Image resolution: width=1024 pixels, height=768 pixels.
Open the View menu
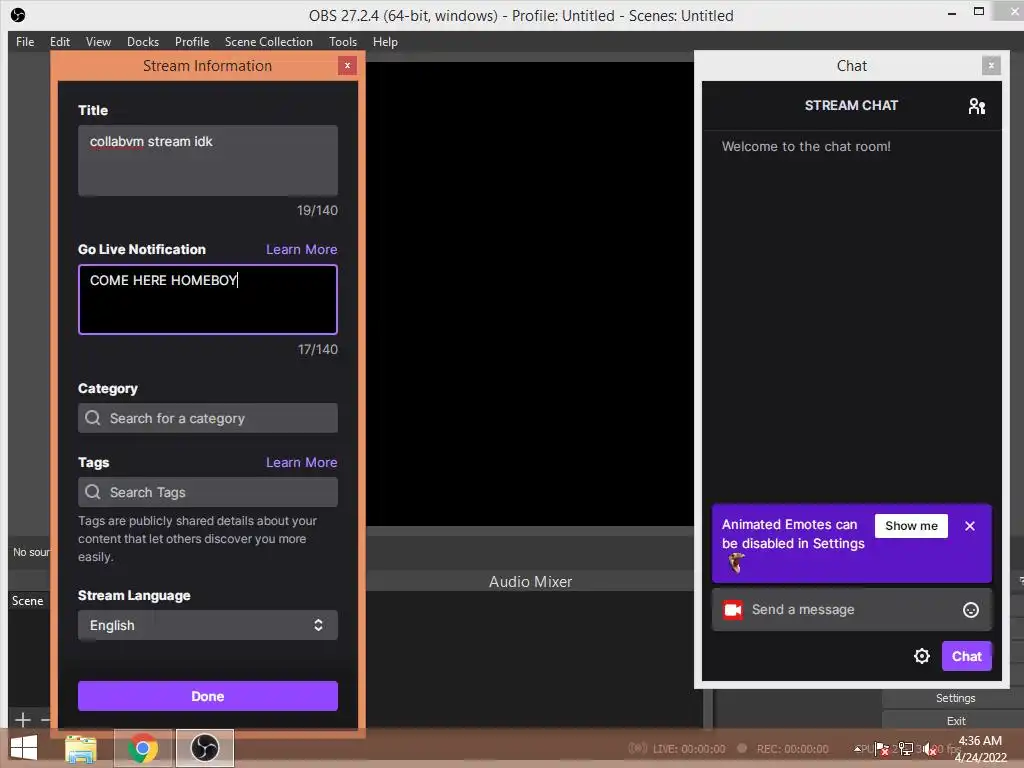click(x=98, y=42)
